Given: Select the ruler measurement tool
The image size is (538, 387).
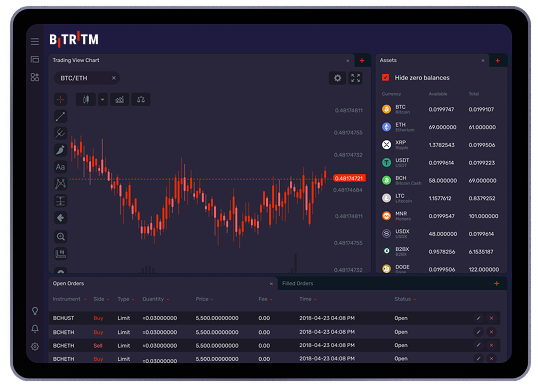Looking at the screenshot, I should (x=60, y=254).
